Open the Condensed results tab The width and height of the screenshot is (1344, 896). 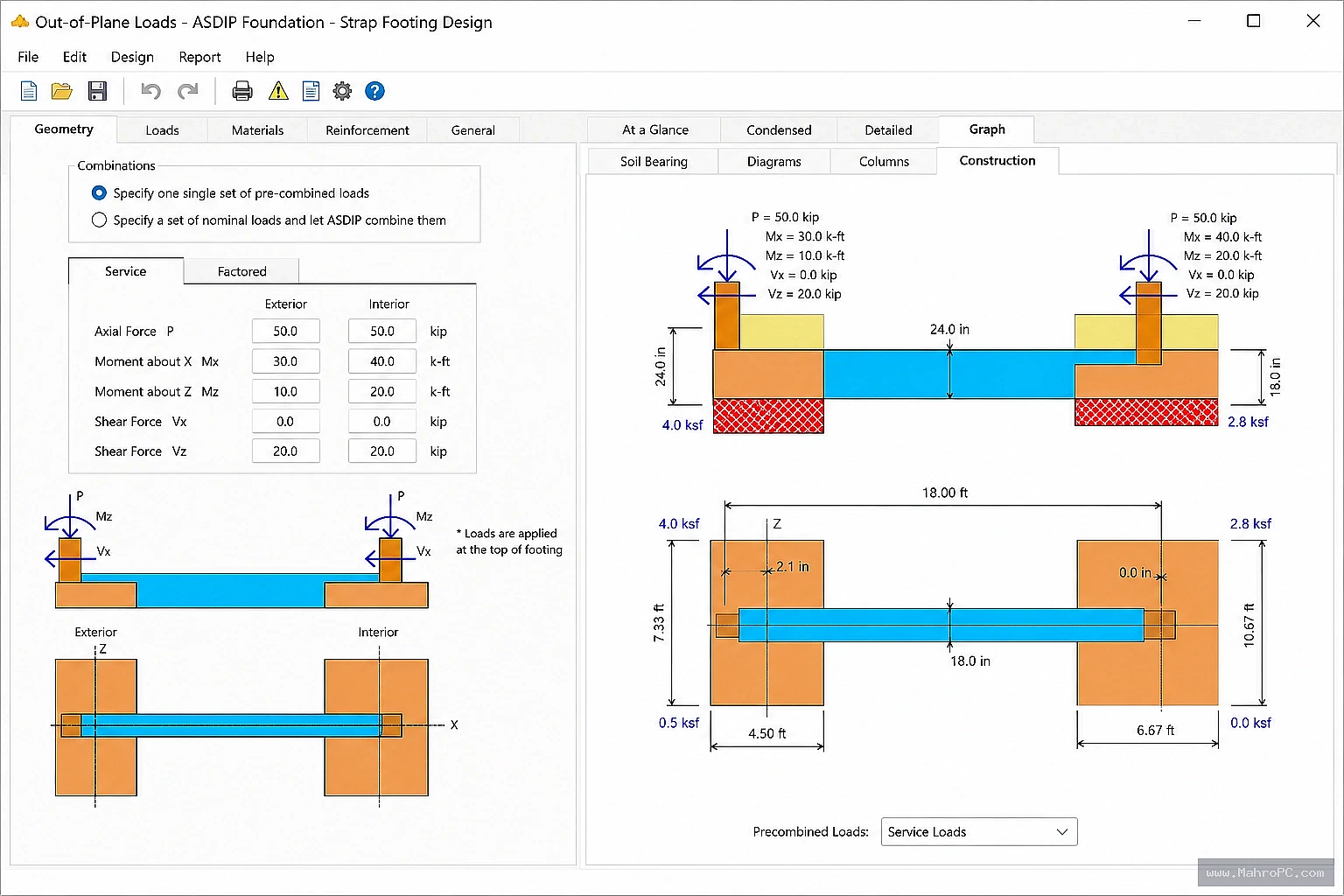779,129
